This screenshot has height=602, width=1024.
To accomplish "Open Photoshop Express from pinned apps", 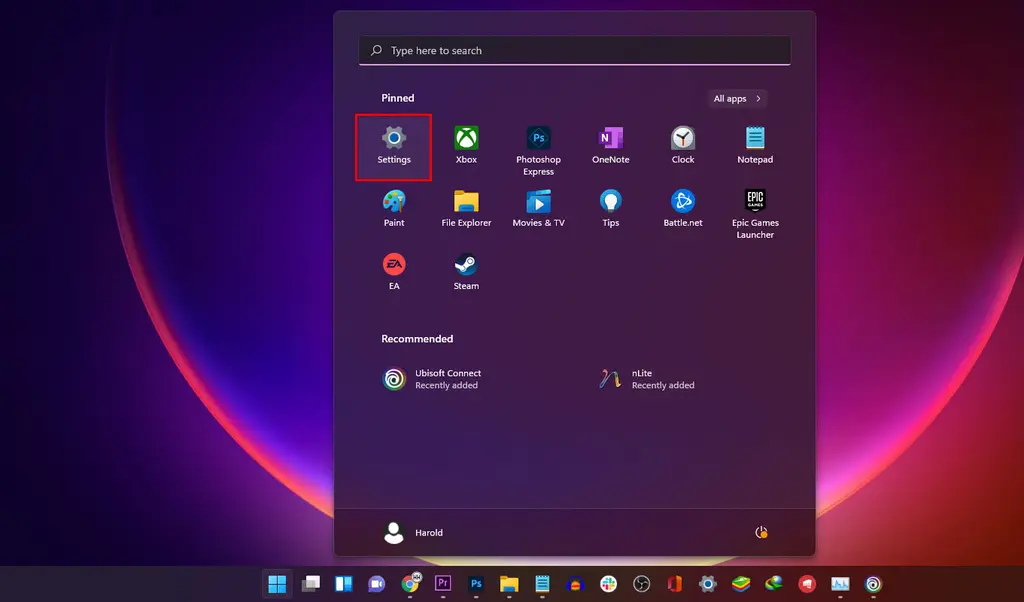I will (538, 151).
